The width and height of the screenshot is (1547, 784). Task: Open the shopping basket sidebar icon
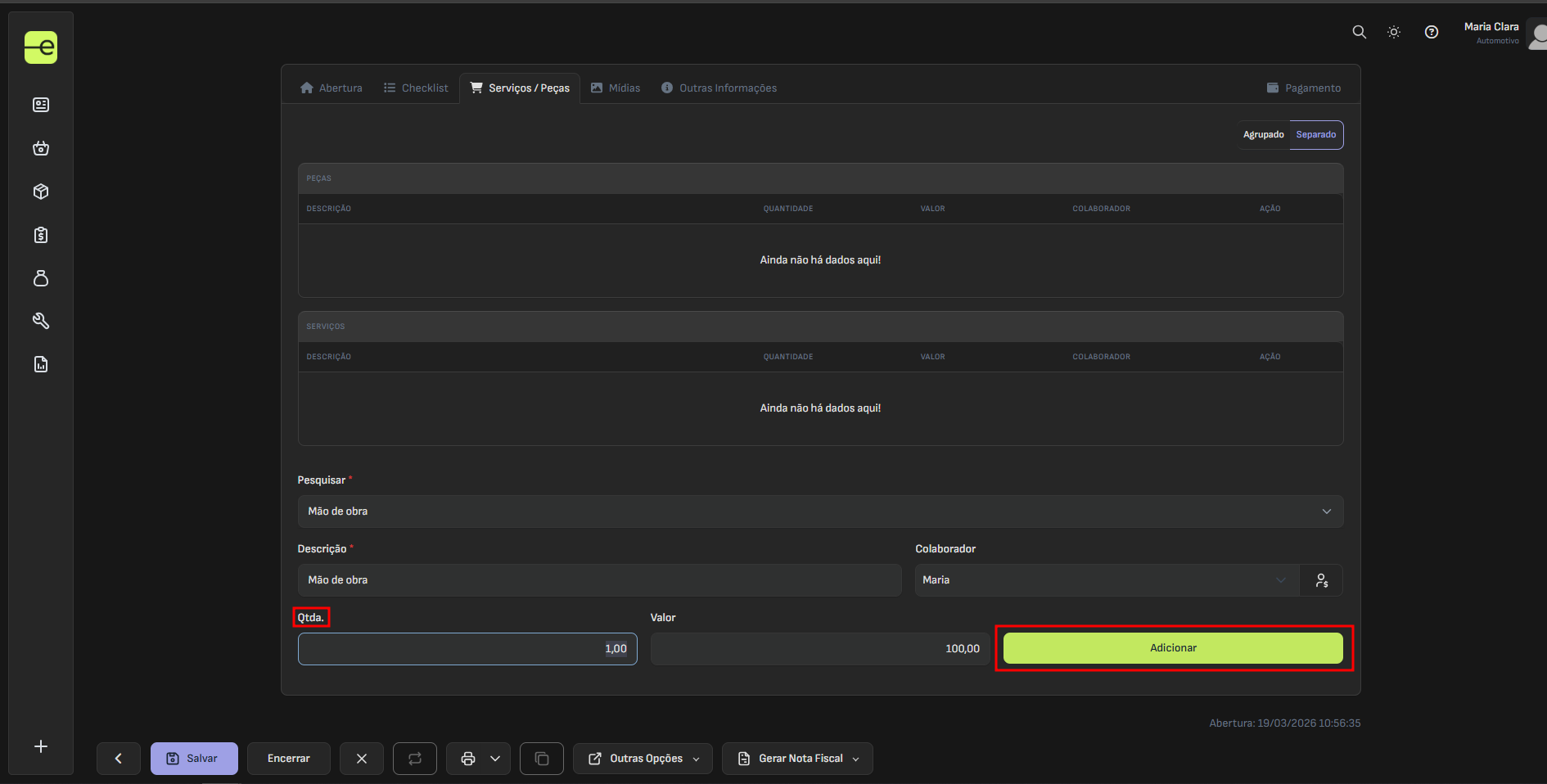pos(41,148)
